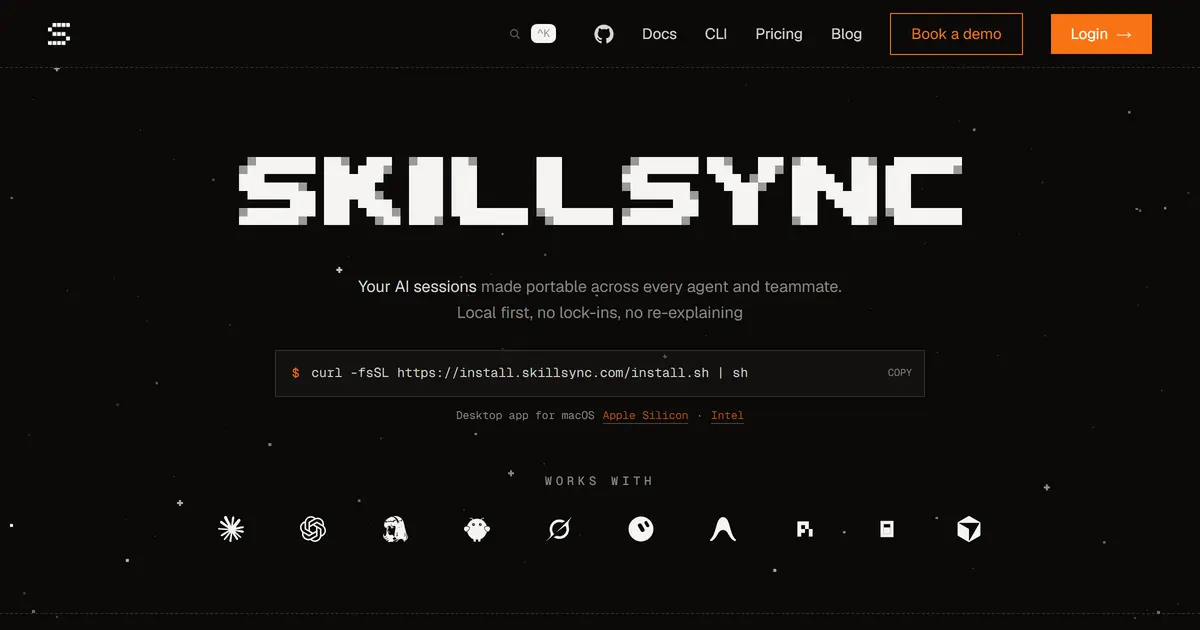Click the small square box logo icon
The image size is (1200, 630).
click(887, 529)
